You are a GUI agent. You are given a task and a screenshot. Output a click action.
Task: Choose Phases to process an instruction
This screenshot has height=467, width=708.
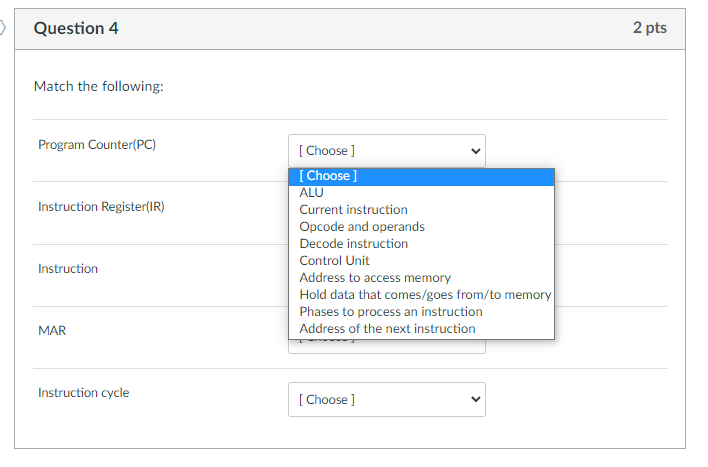421,312
